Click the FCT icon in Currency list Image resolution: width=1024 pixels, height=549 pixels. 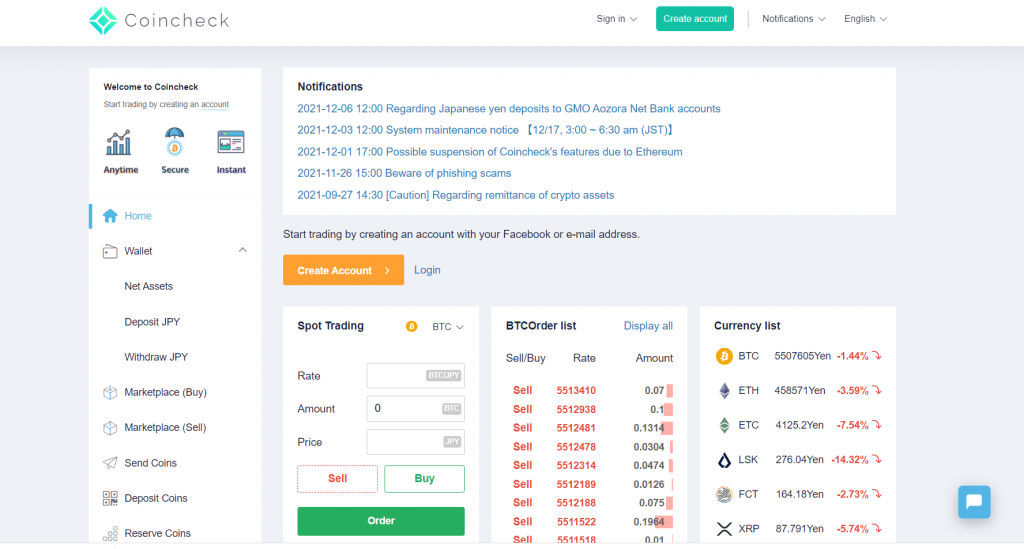tap(724, 495)
